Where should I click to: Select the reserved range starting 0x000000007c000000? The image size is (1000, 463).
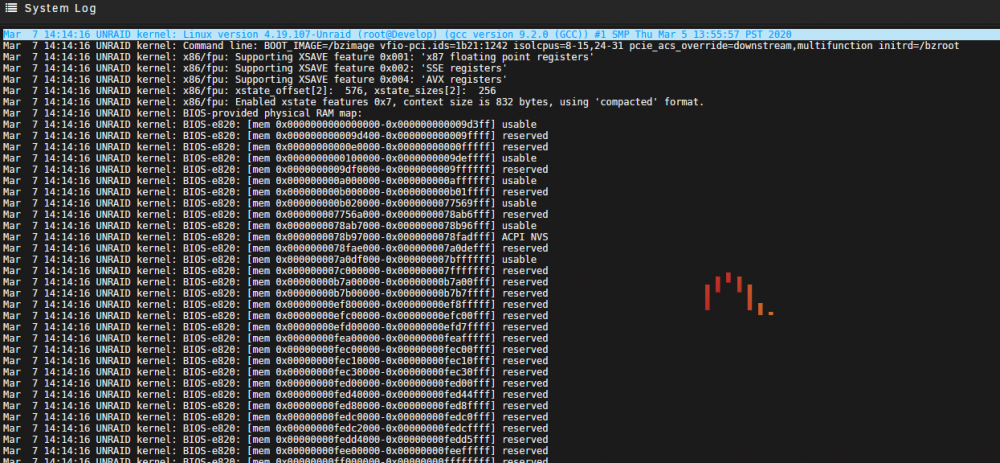pos(276,271)
